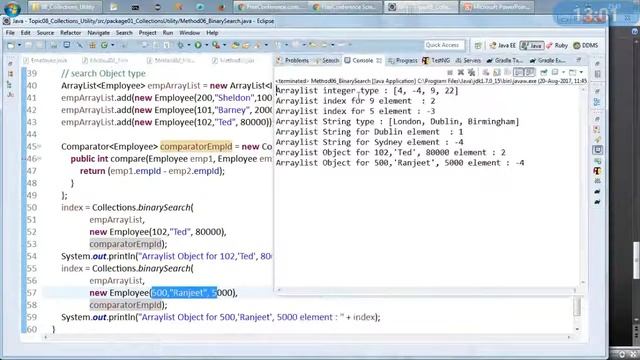Collapse code fold at line 45

(x=40, y=147)
